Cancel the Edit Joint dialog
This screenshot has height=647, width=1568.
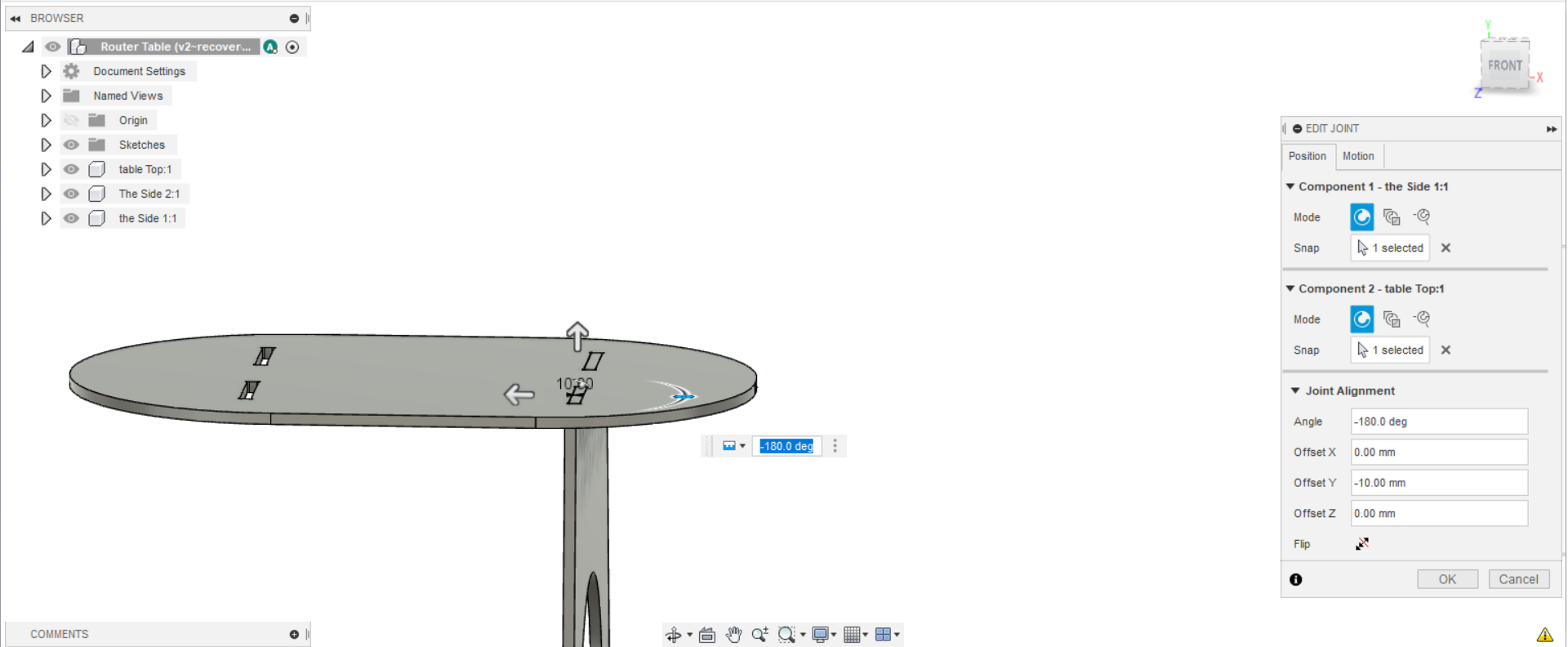tap(1518, 579)
